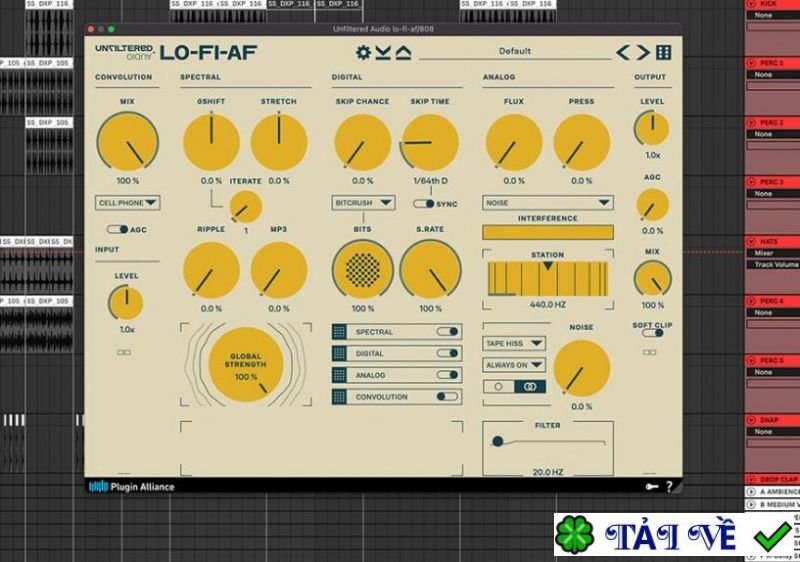This screenshot has width=800, height=562.
Task: Click the Output LEVEL knob
Action: 653,129
